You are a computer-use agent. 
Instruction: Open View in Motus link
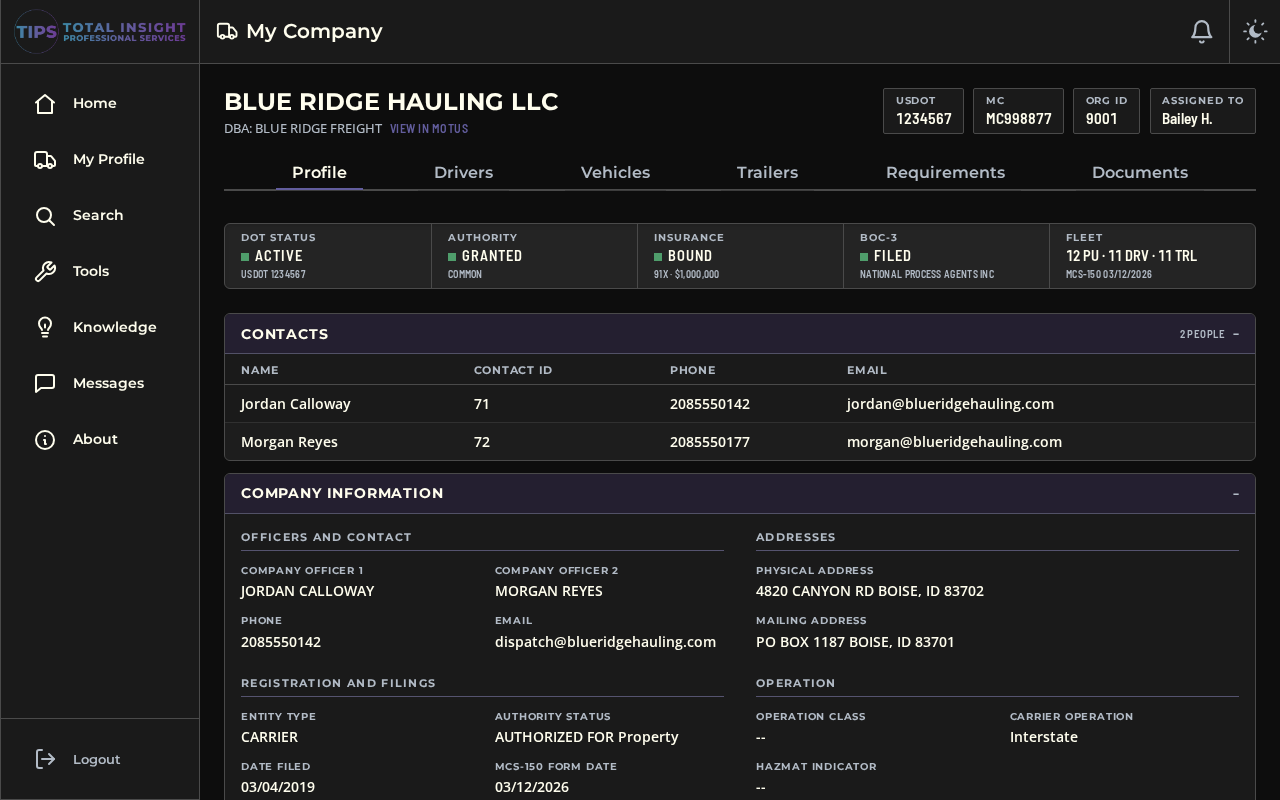point(429,129)
